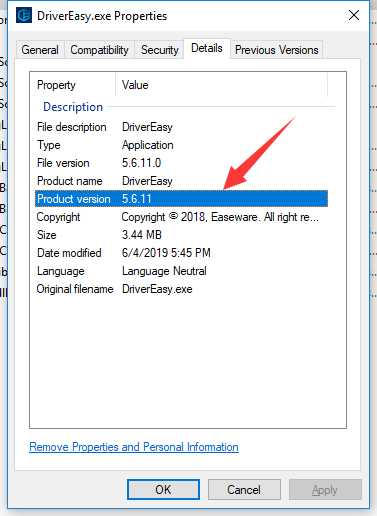The width and height of the screenshot is (377, 516).
Task: Click the value 3.44 MB
Action: pos(142,235)
